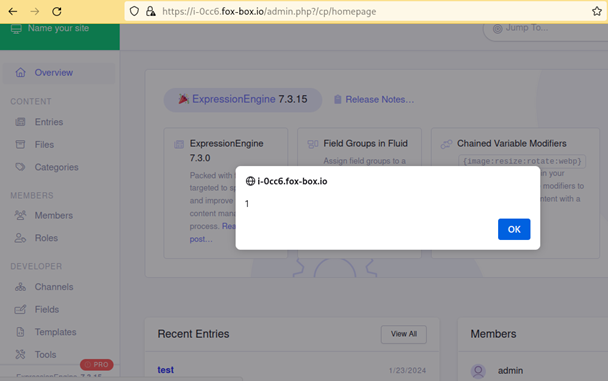Click the Overview house icon
Screen dimensions: 608x381
point(21,72)
